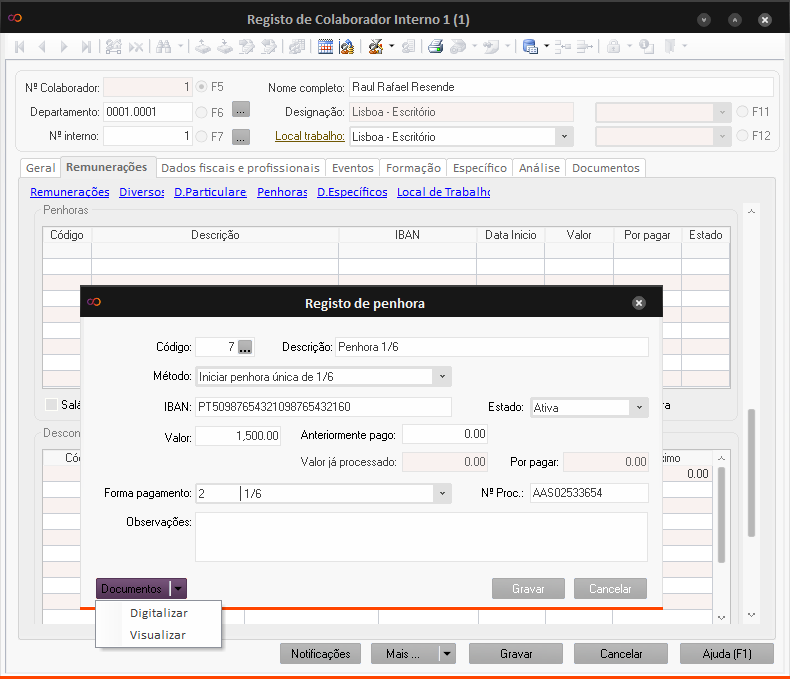Open the Código lookup button with the ellipsis
This screenshot has height=679, width=790.
(245, 347)
